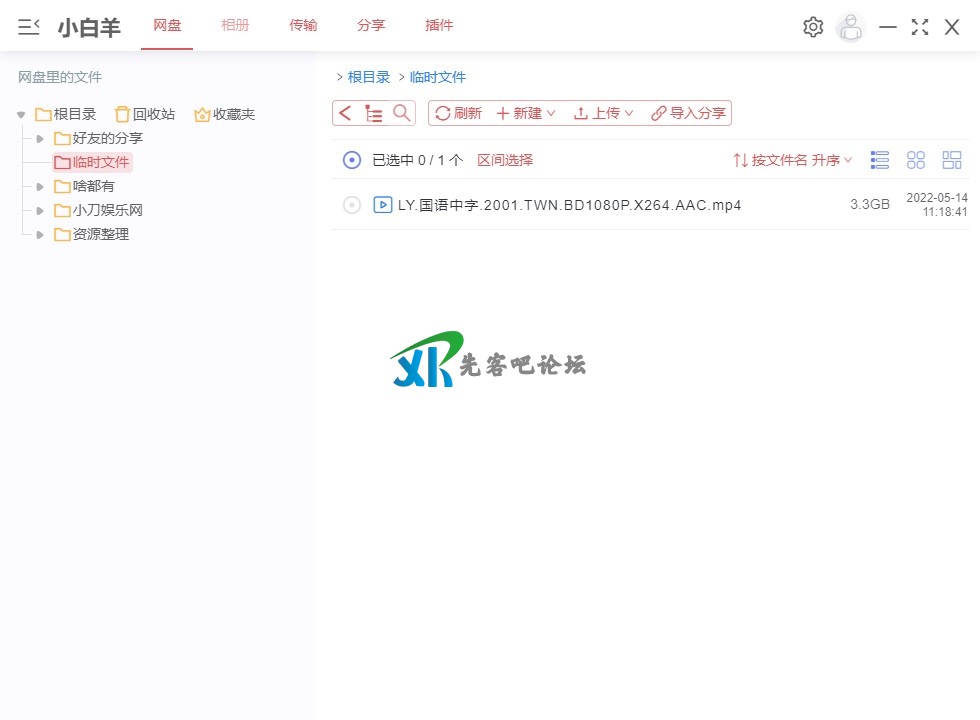Viewport: 980px width, 720px height.
Task: Open file search with magnifier icon
Action: (402, 113)
